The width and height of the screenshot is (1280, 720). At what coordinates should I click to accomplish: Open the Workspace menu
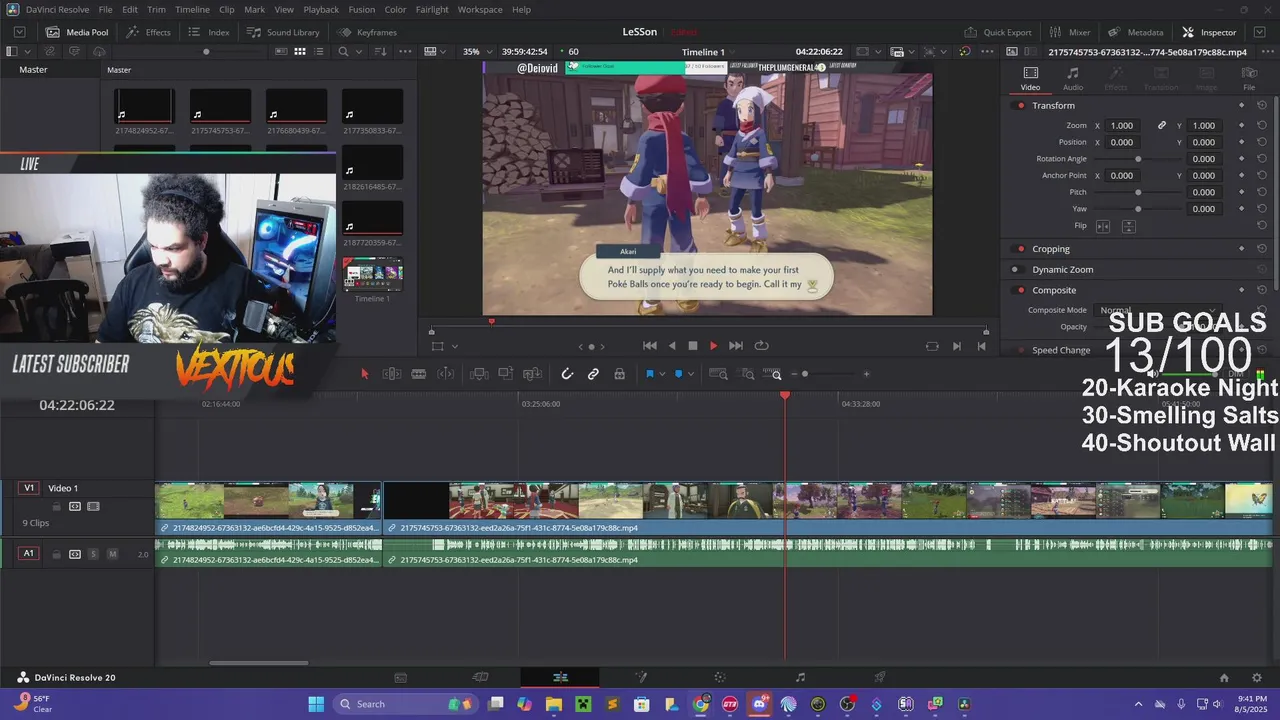click(480, 9)
